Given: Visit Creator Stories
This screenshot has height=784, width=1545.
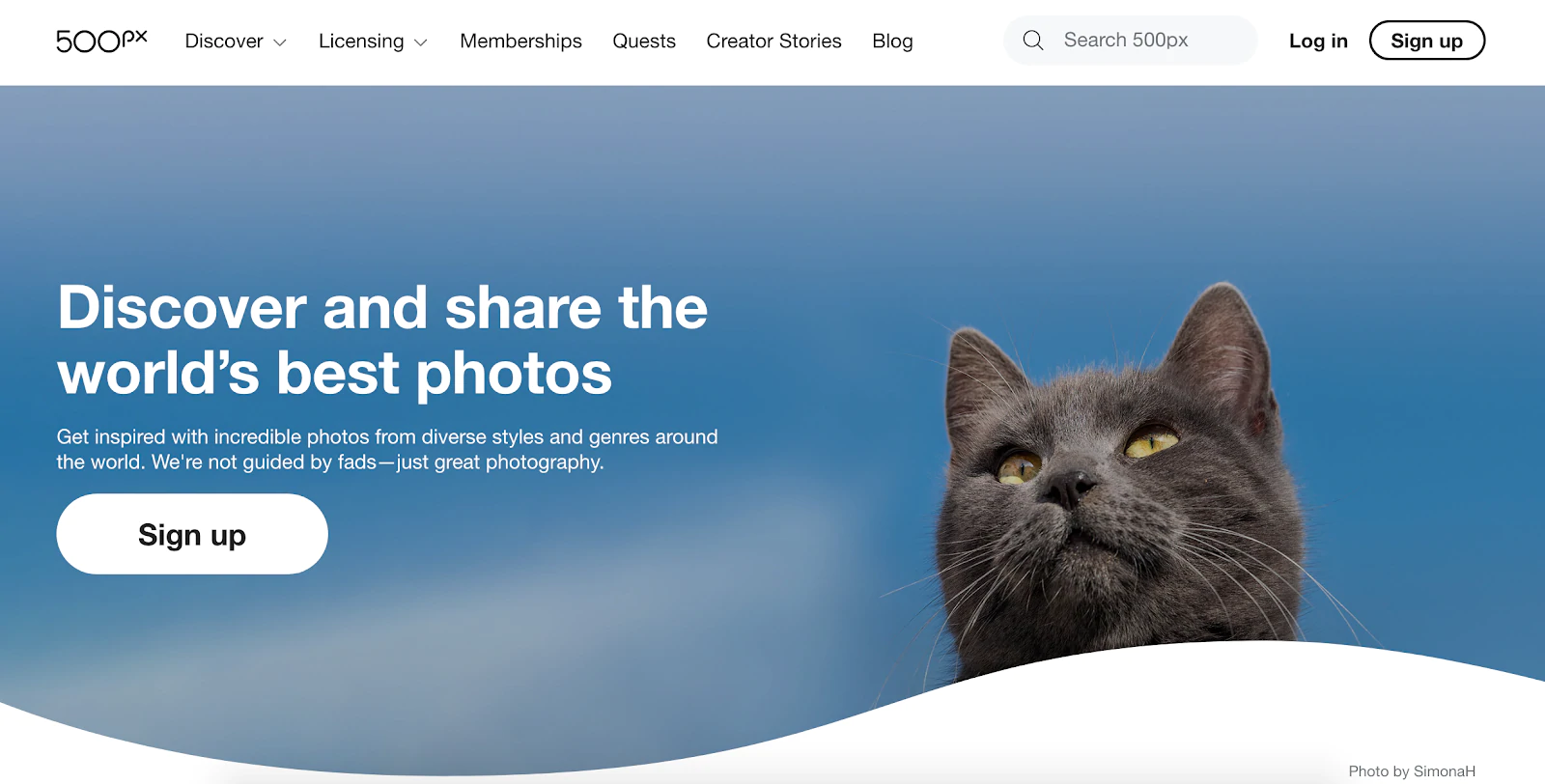Looking at the screenshot, I should (773, 42).
